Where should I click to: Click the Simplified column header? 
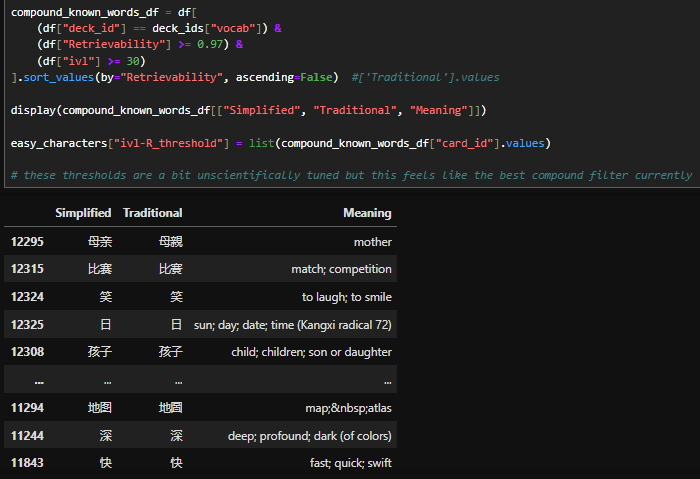click(83, 213)
